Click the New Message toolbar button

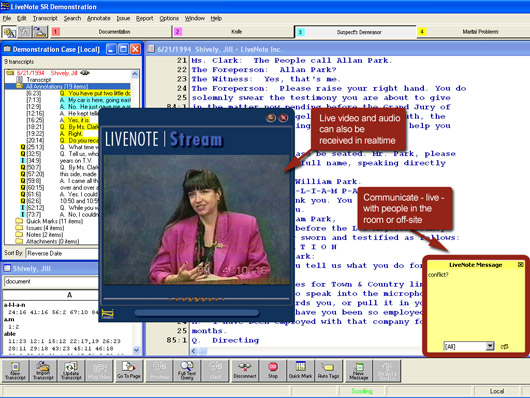(359, 371)
